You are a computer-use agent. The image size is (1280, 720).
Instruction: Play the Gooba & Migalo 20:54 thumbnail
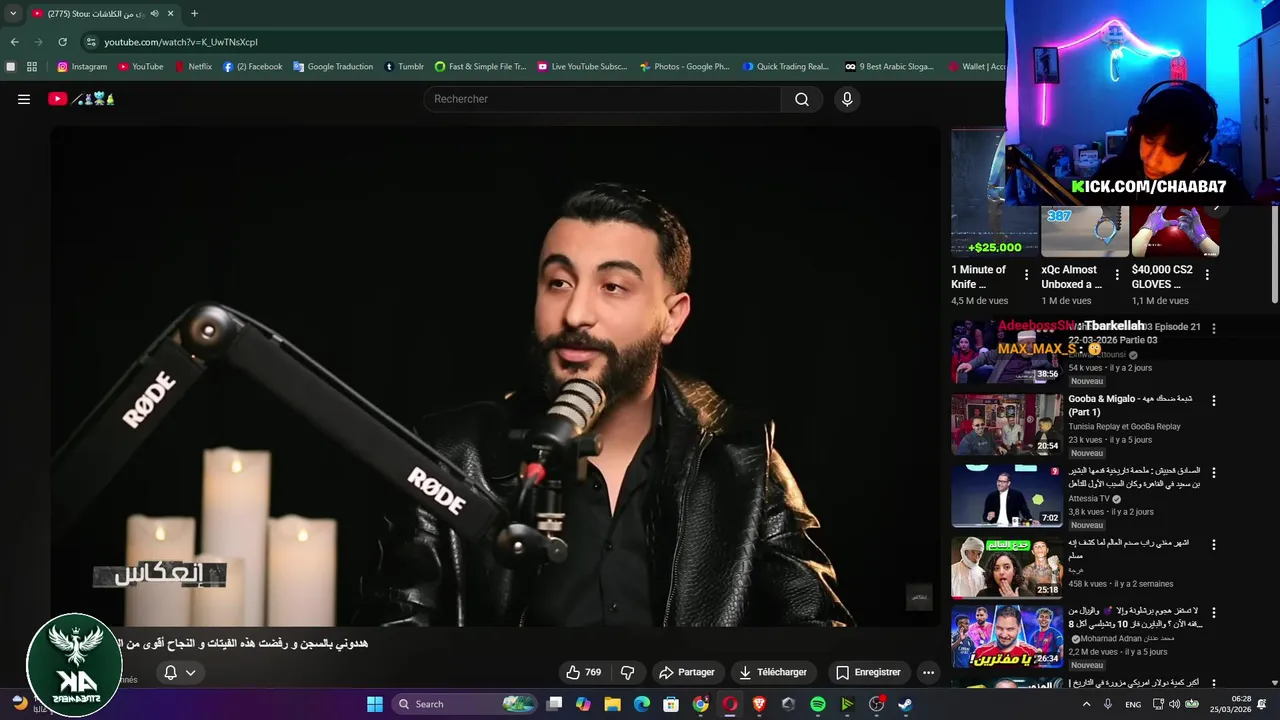[x=1007, y=424]
